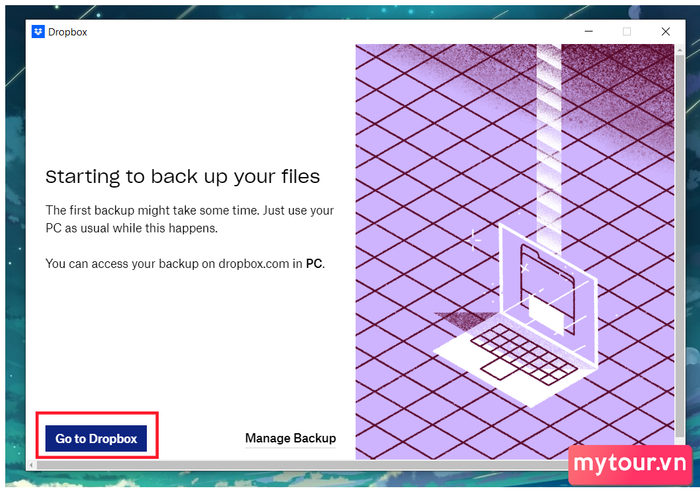This screenshot has width=700, height=495.
Task: Click the Go to Dropbox button
Action: pos(96,438)
